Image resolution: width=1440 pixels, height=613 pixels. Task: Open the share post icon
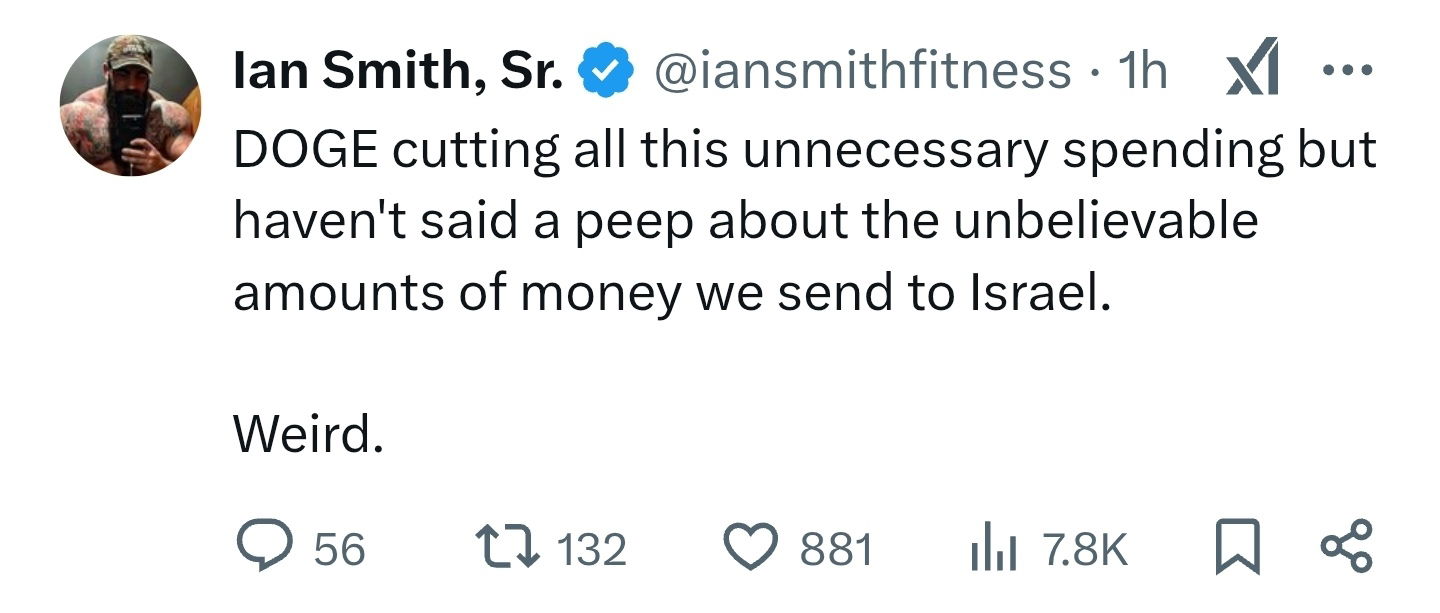click(1348, 550)
